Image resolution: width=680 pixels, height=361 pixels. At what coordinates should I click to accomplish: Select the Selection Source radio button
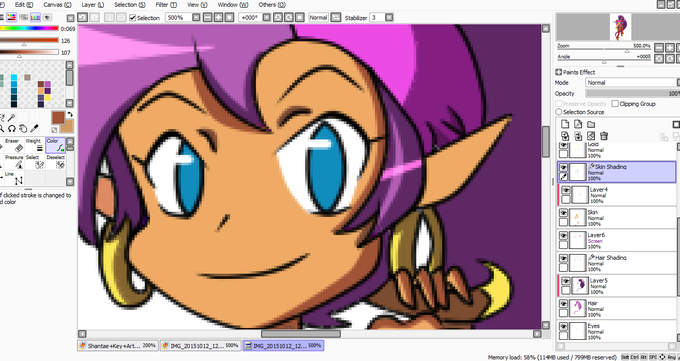click(559, 112)
